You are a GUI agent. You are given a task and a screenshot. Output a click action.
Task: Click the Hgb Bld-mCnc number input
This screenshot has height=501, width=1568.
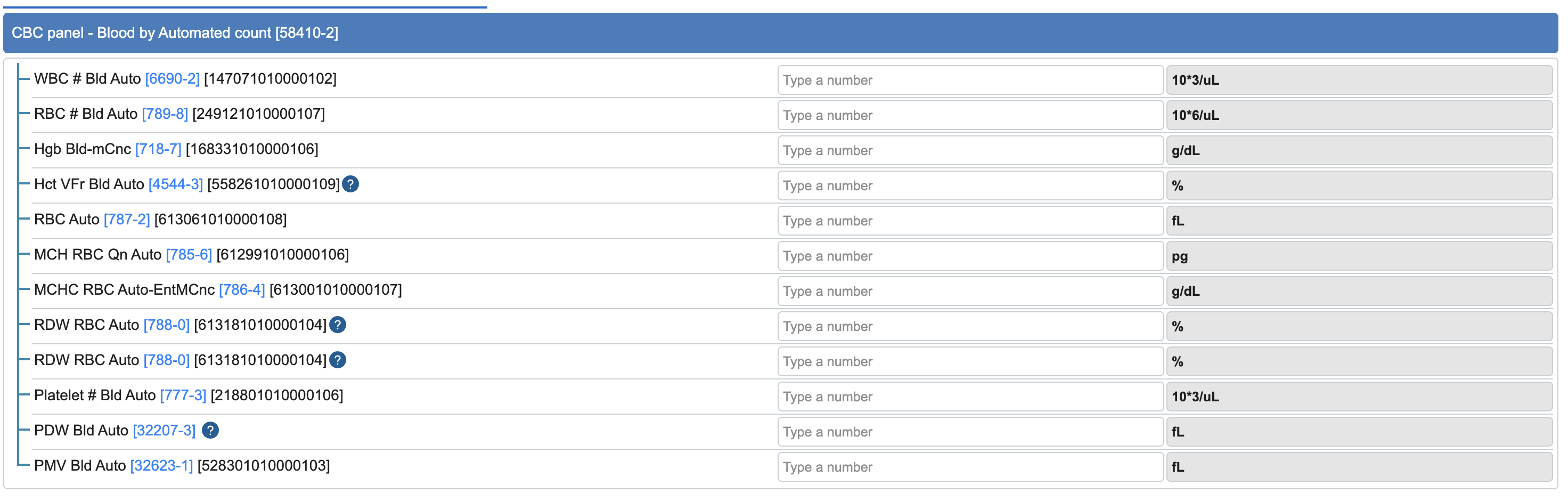pos(970,150)
